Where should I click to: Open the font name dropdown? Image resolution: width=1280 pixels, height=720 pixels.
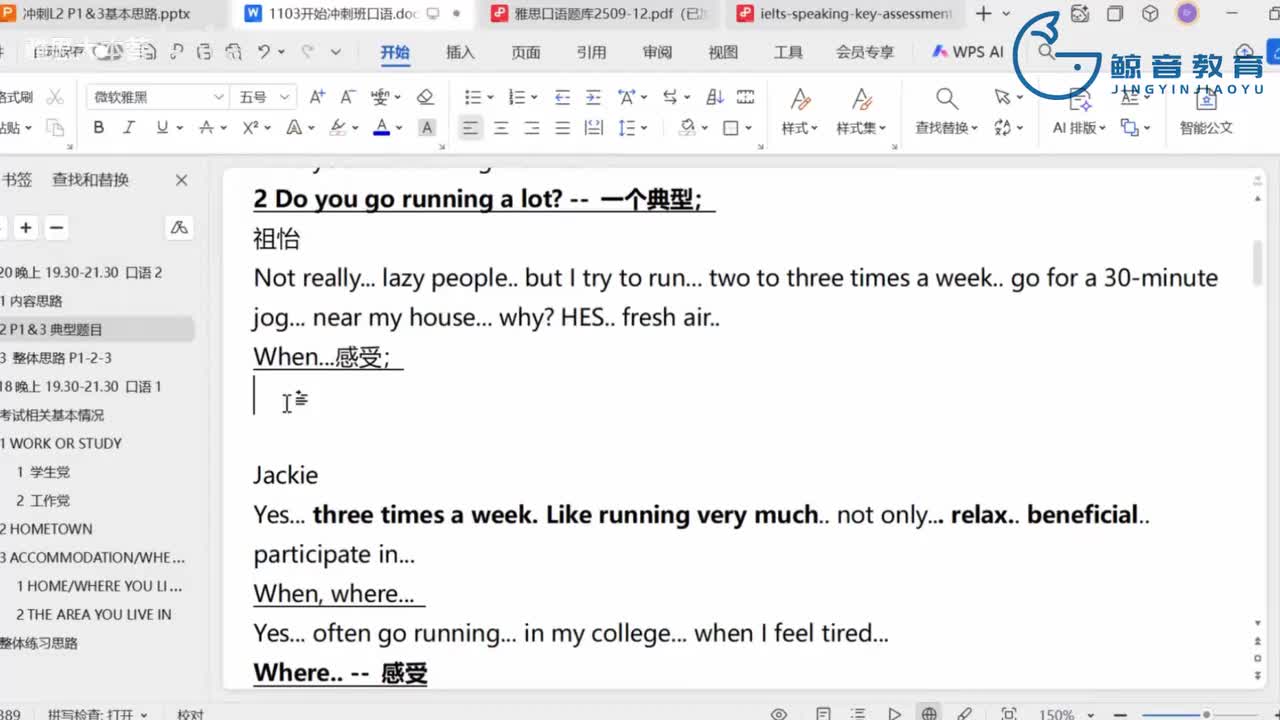(218, 97)
